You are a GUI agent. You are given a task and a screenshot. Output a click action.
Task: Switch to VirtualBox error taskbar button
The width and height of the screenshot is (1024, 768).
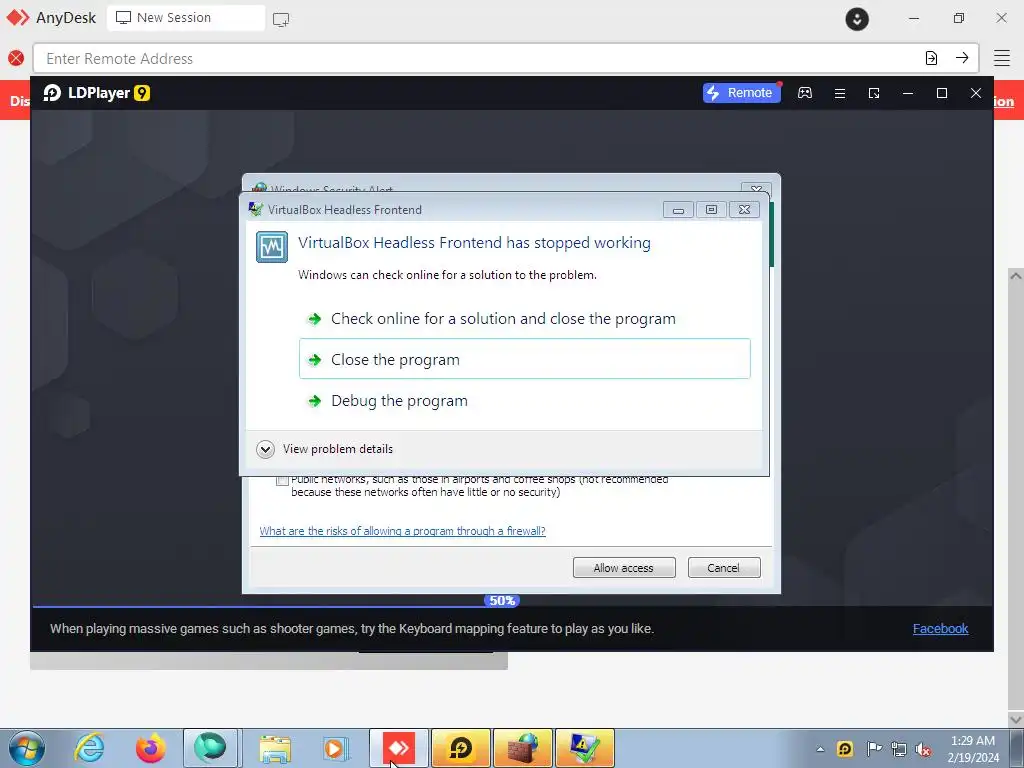[x=584, y=748]
